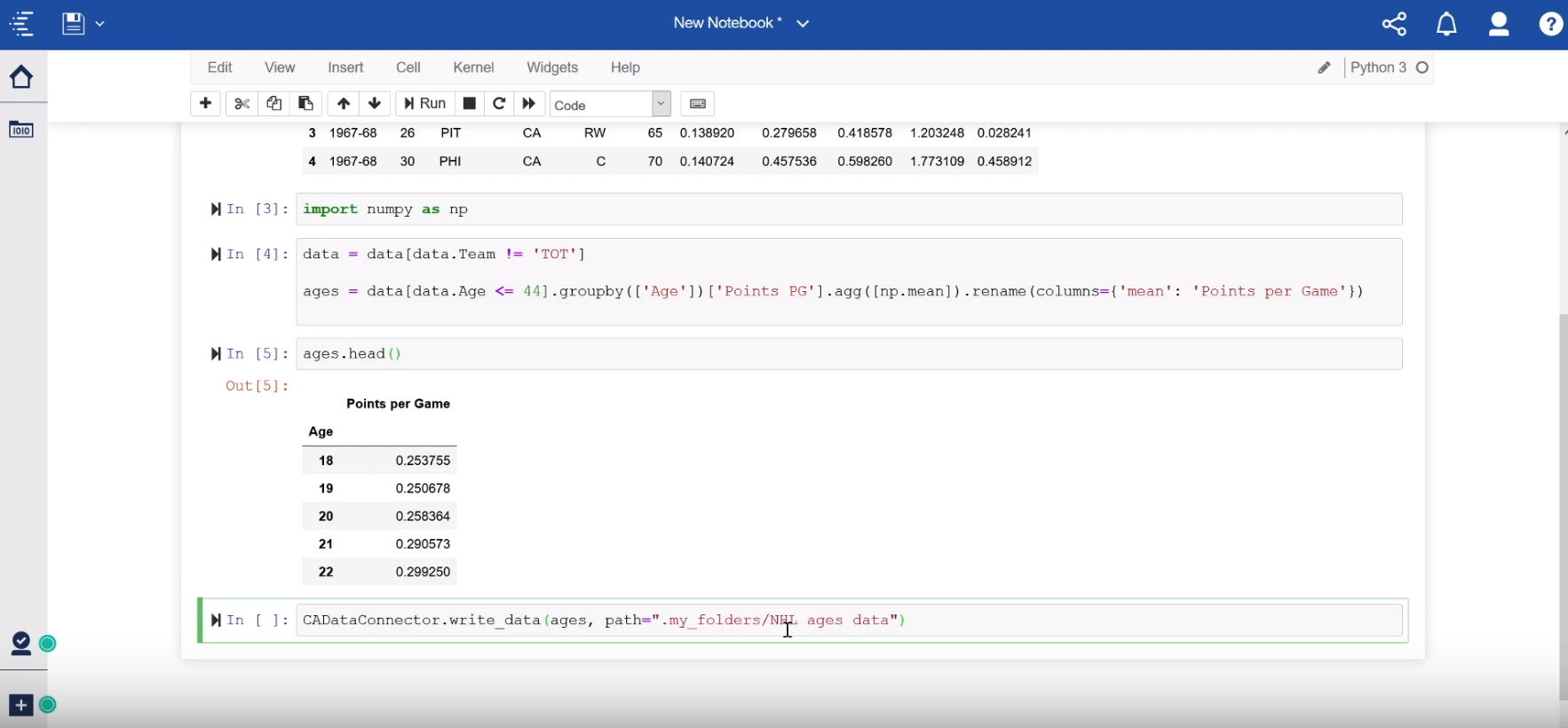Click the sidebar task status icon

point(21,643)
